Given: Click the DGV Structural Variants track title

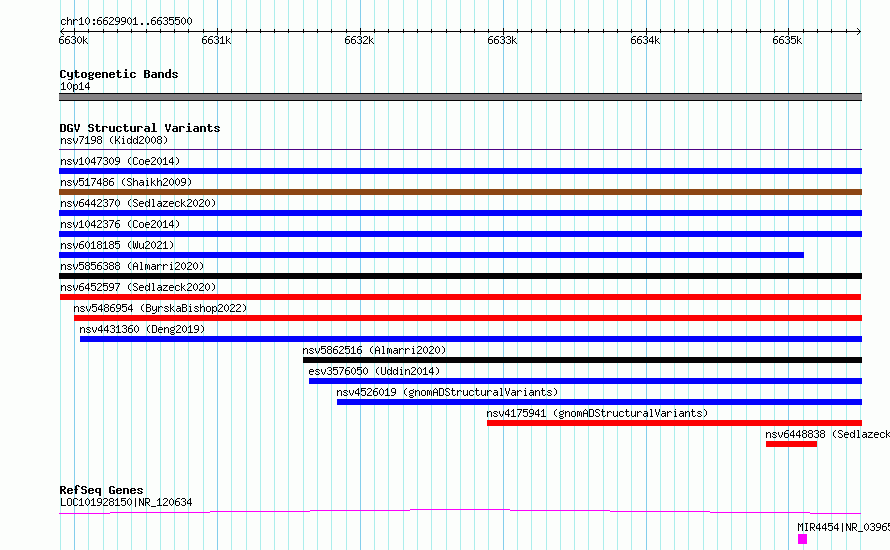Looking at the screenshot, I should pyautogui.click(x=140, y=128).
